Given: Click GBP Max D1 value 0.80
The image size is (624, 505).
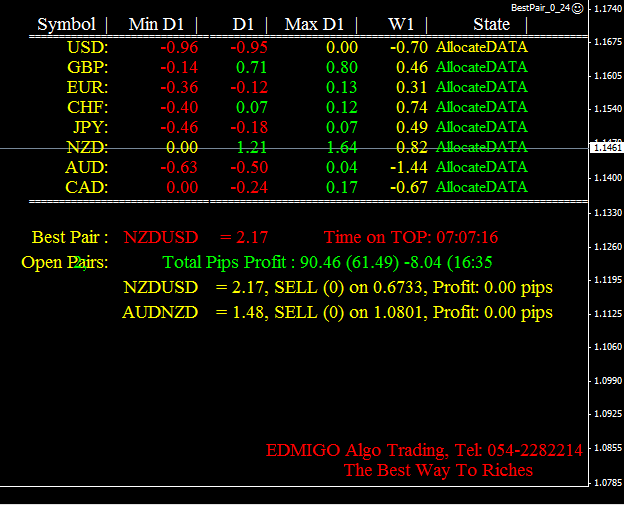Looking at the screenshot, I should tap(342, 67).
